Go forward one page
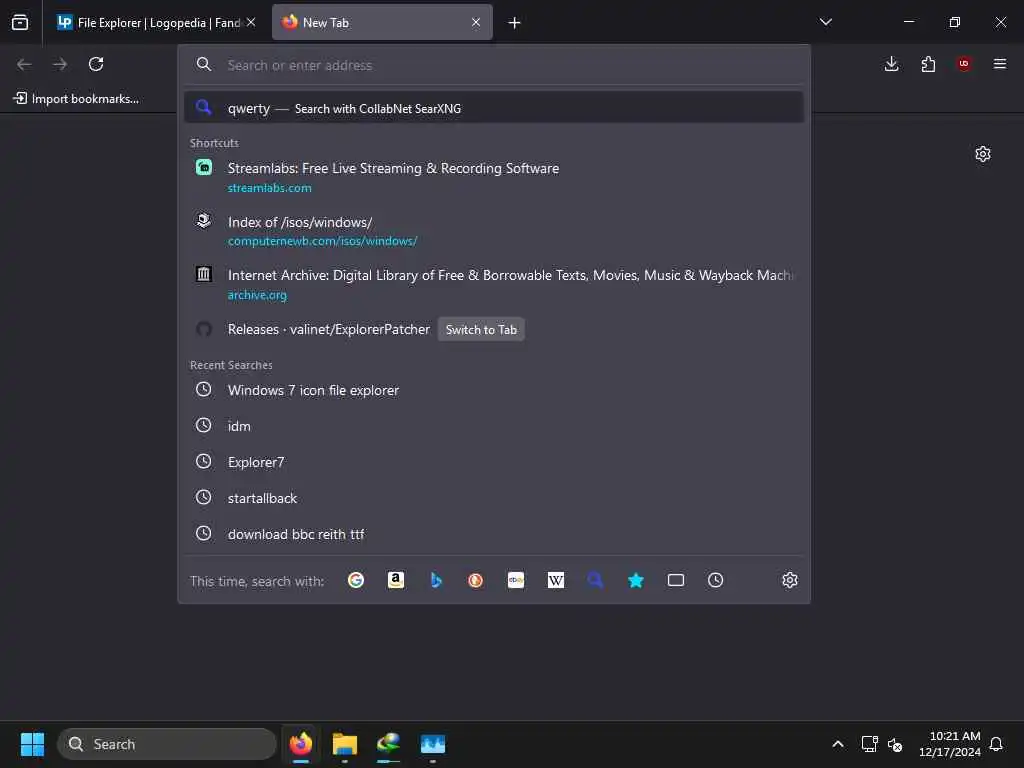This screenshot has width=1024, height=768. (x=60, y=64)
